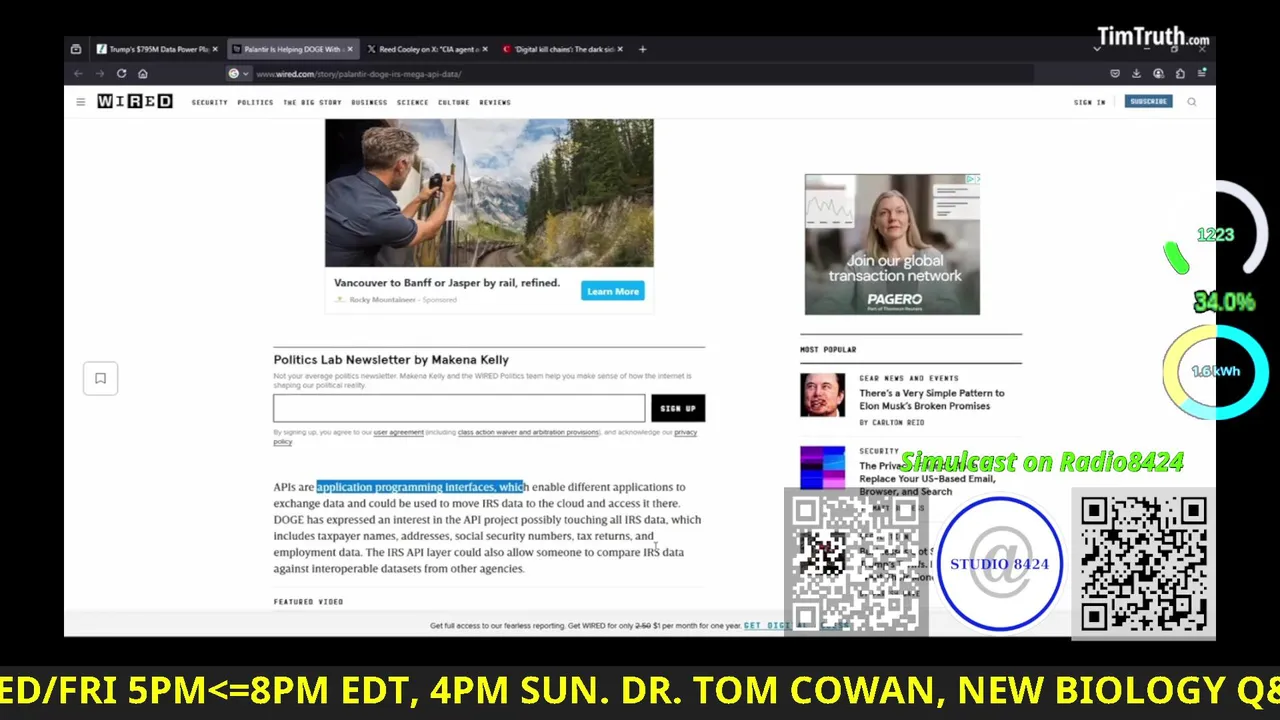
Task: Click the Firefox account icon
Action: pyautogui.click(x=1158, y=73)
